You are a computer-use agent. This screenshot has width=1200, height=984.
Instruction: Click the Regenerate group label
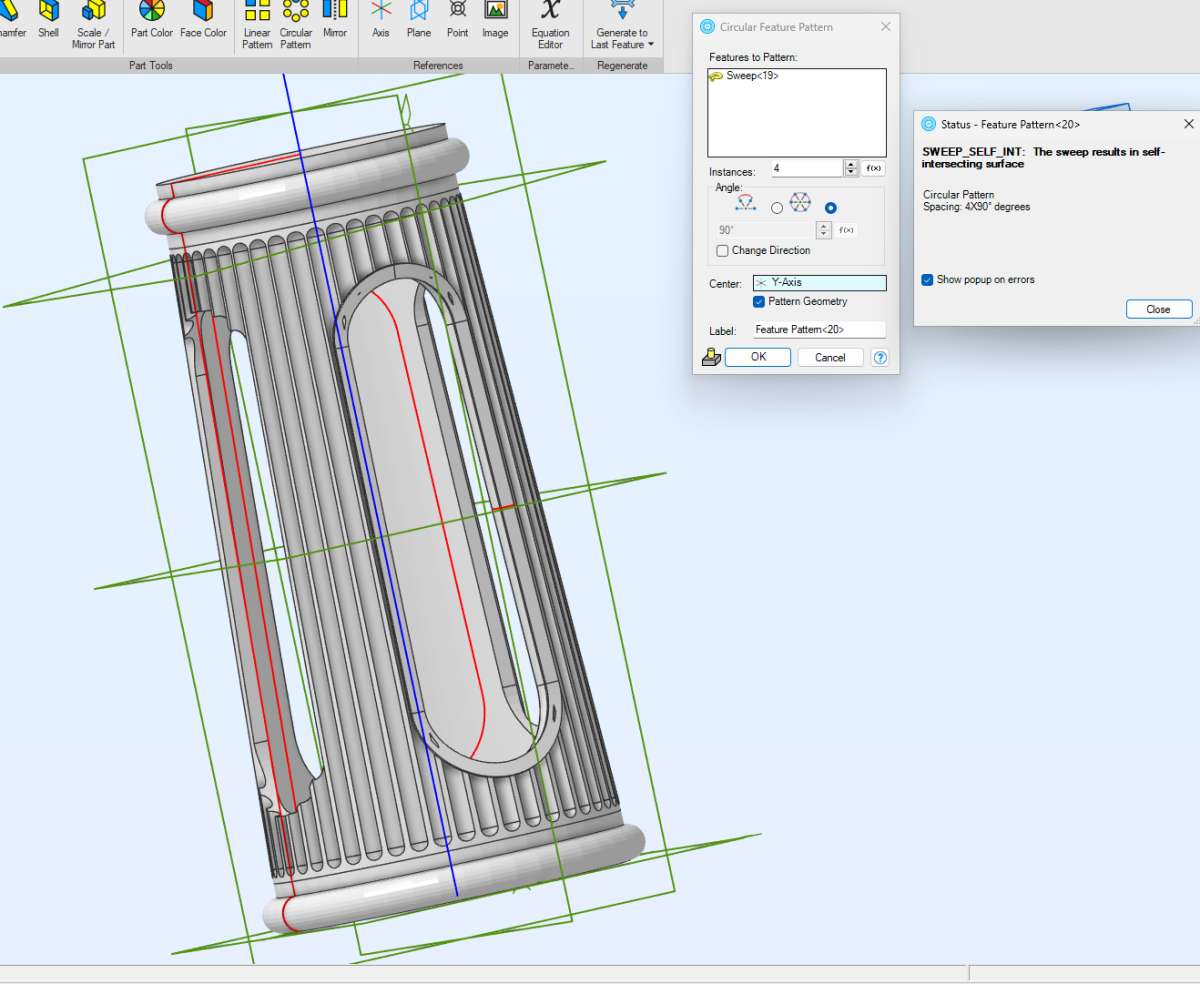(622, 66)
